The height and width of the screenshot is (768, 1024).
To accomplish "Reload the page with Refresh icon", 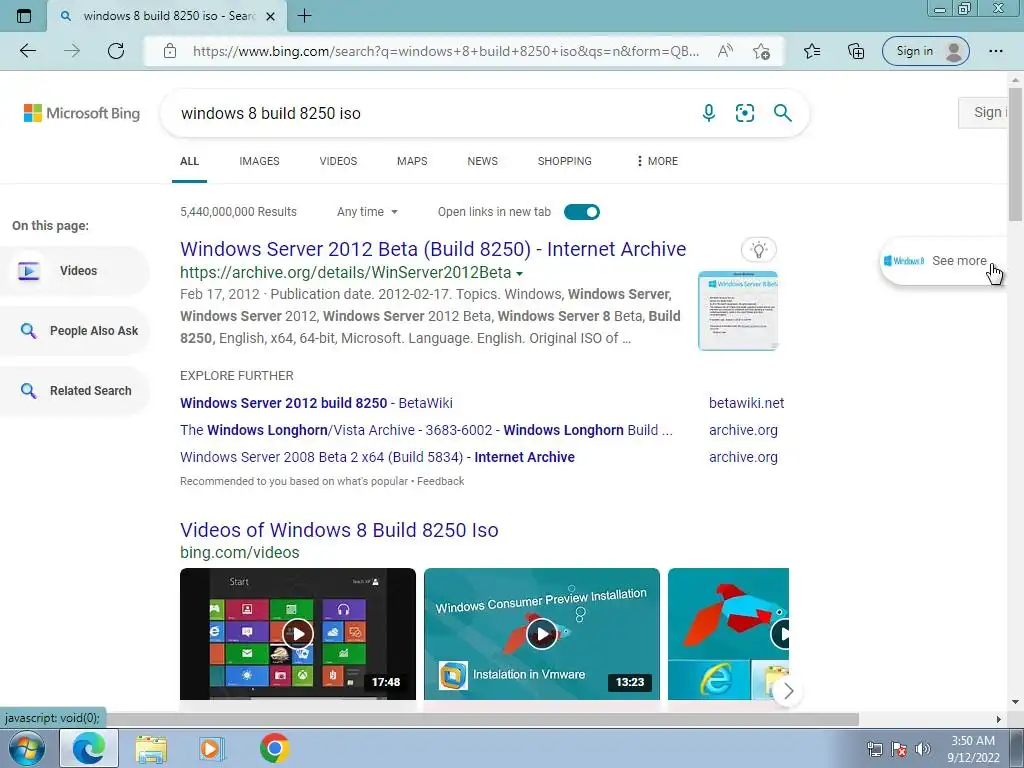I will (x=116, y=51).
